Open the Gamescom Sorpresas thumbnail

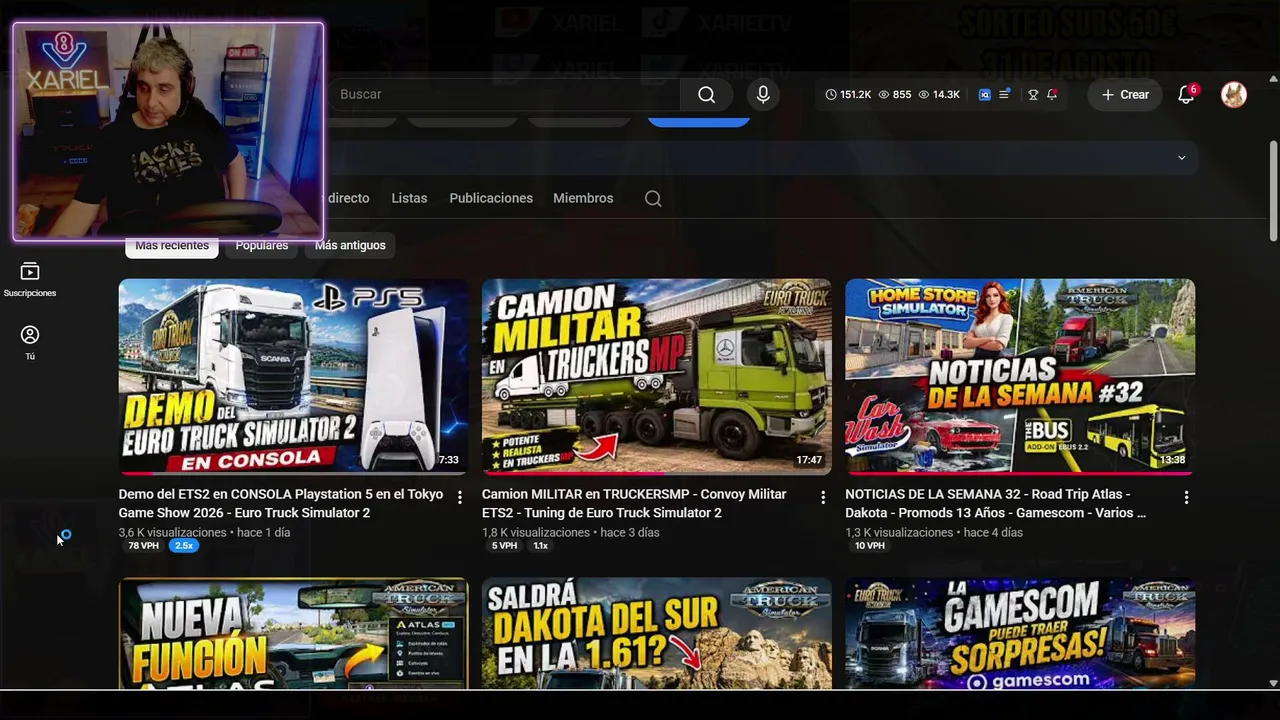pos(1020,634)
